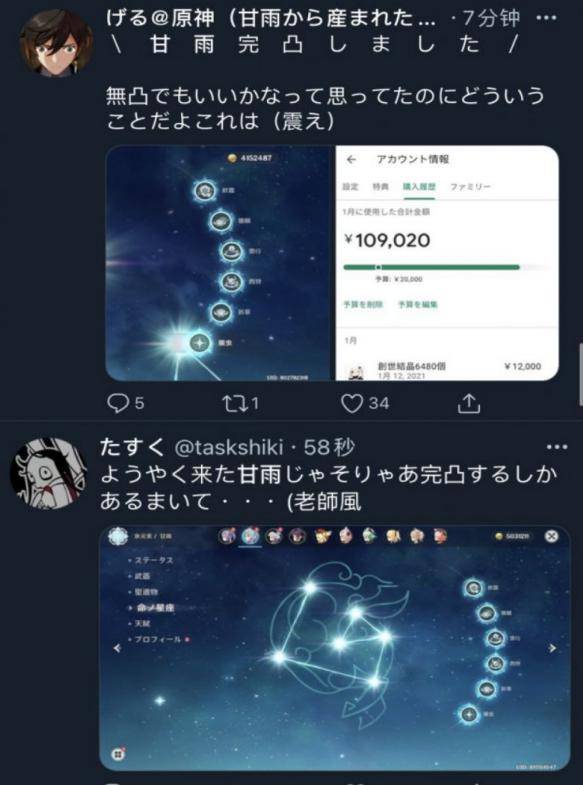
Task: Click the 予算を編集 link
Action: click(x=418, y=304)
